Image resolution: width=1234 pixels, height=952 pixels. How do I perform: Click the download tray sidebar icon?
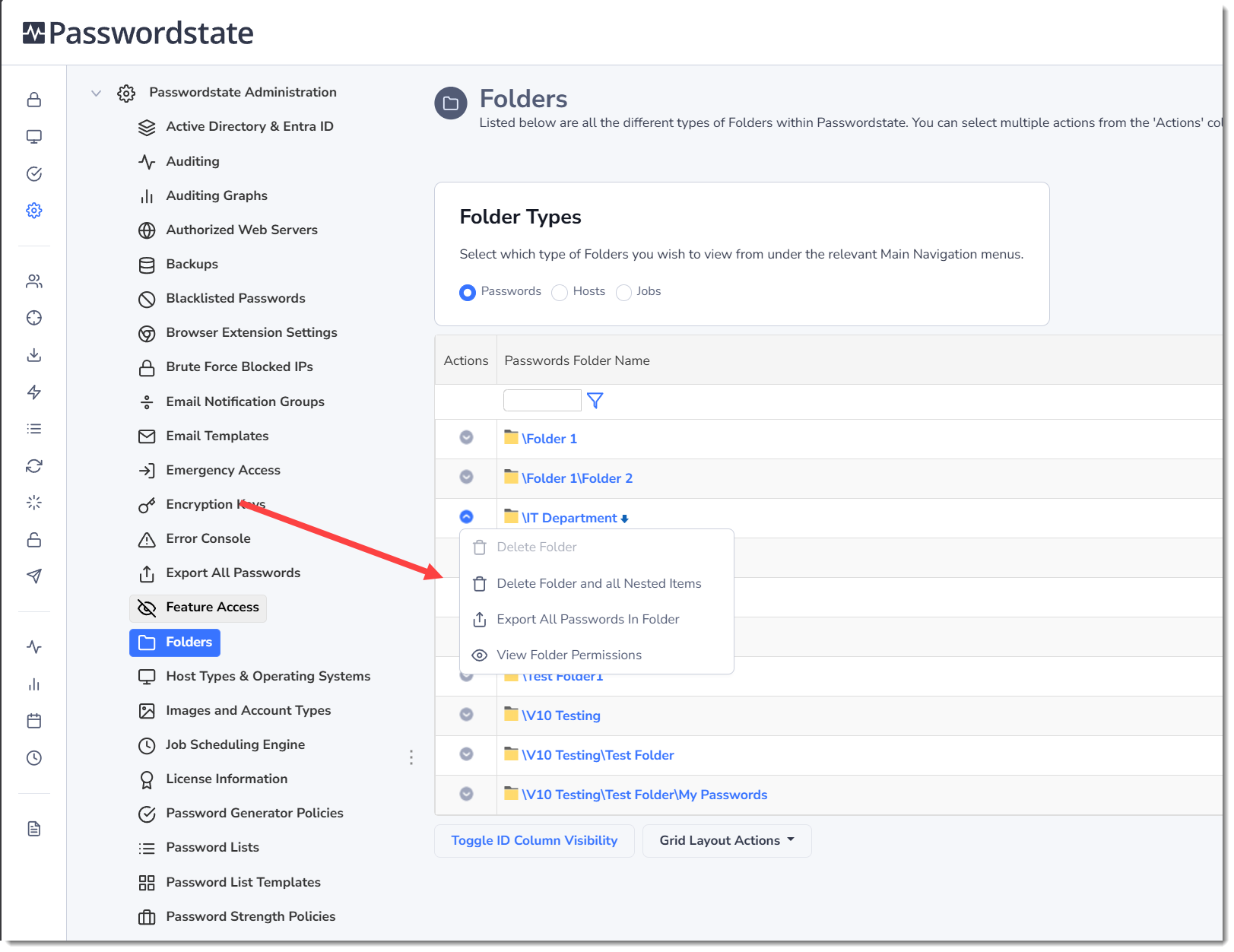[x=34, y=355]
